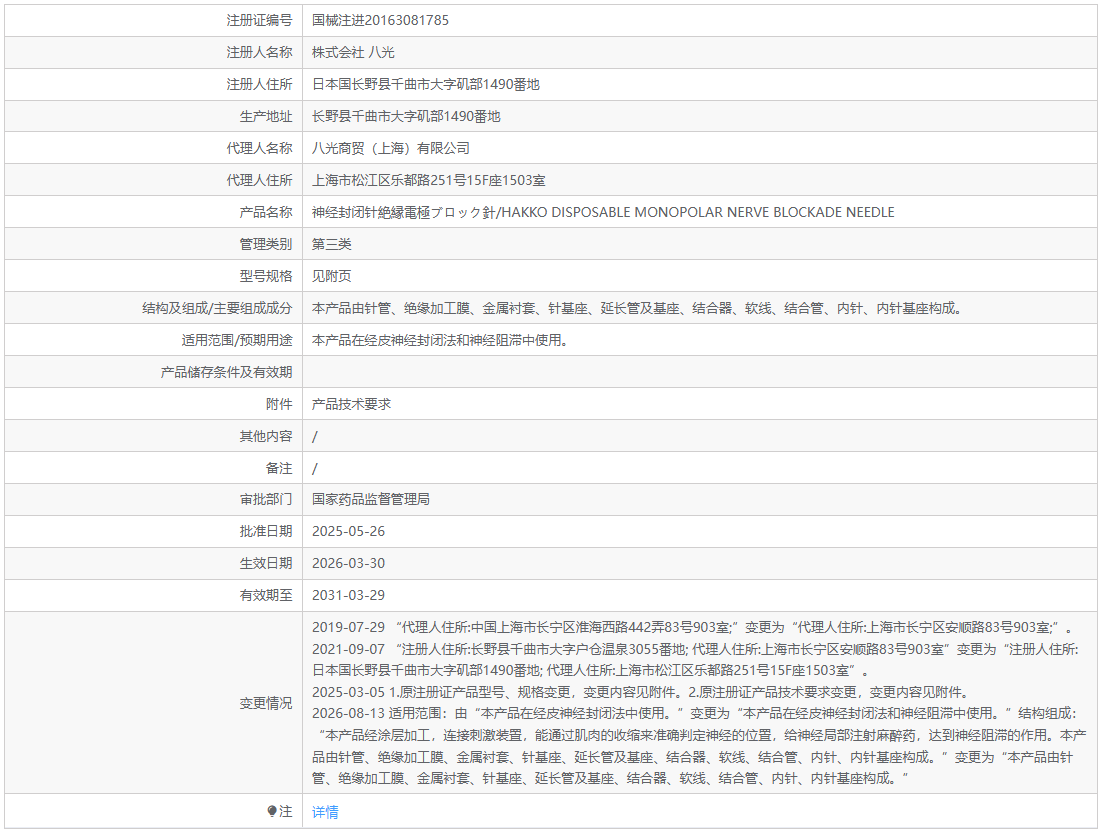Select the 2021-09-07 change record line
Image resolution: width=1105 pixels, height=833 pixels.
pyautogui.click(x=696, y=660)
